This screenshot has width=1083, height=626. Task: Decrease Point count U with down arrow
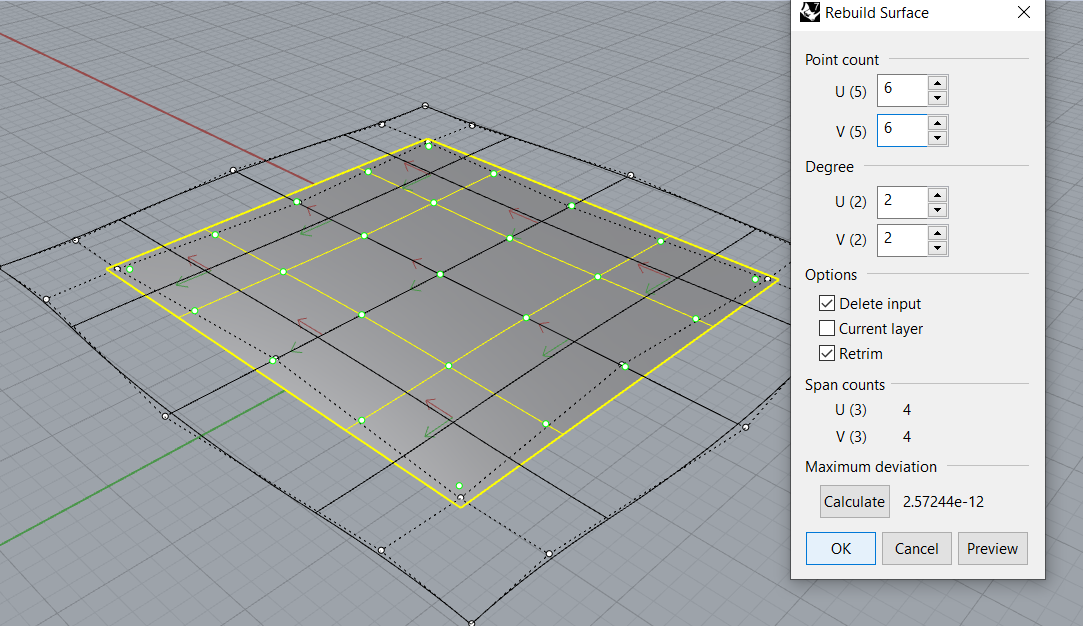pyautogui.click(x=937, y=98)
